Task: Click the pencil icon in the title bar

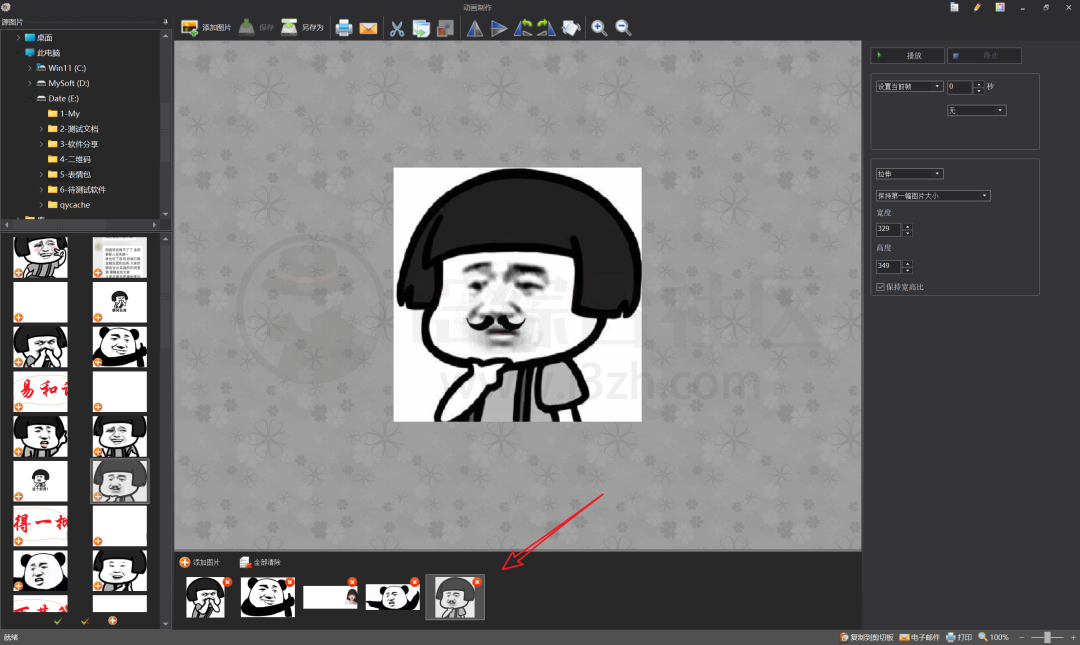Action: coord(977,8)
